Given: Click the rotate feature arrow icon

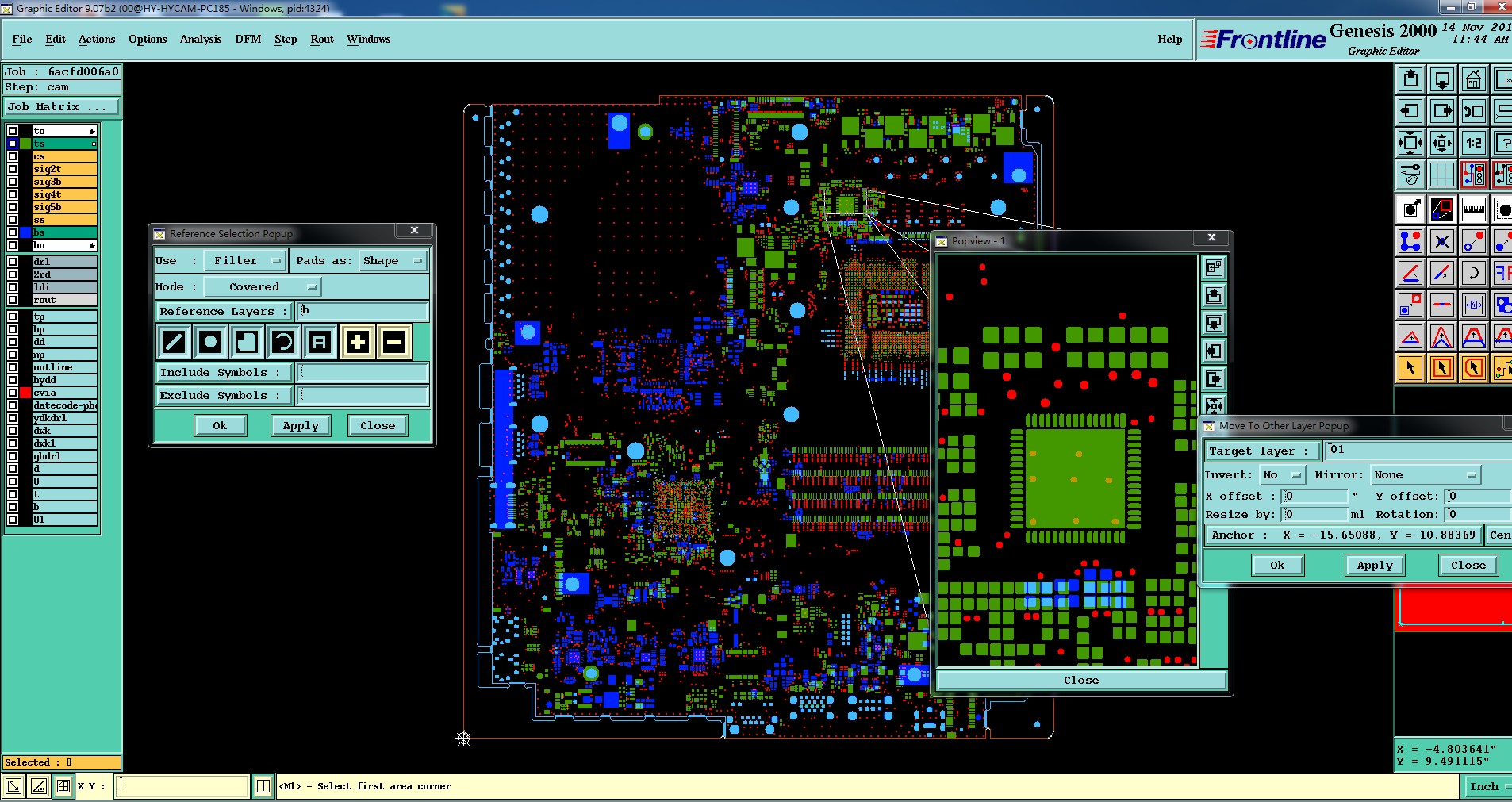Looking at the screenshot, I should click(1474, 273).
